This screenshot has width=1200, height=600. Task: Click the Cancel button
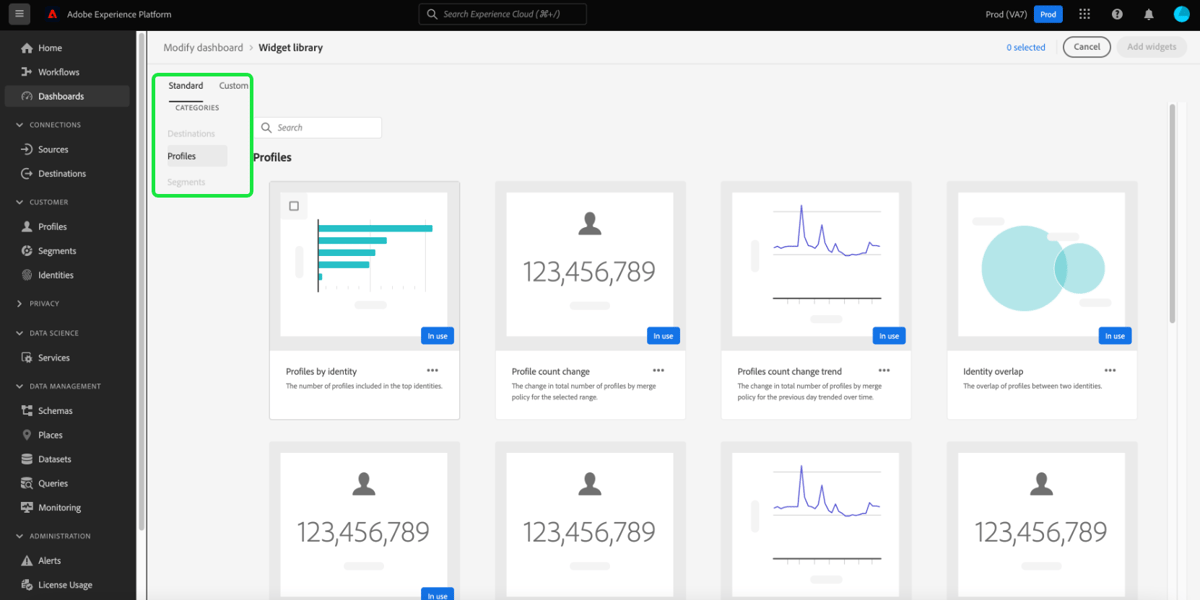point(1086,46)
